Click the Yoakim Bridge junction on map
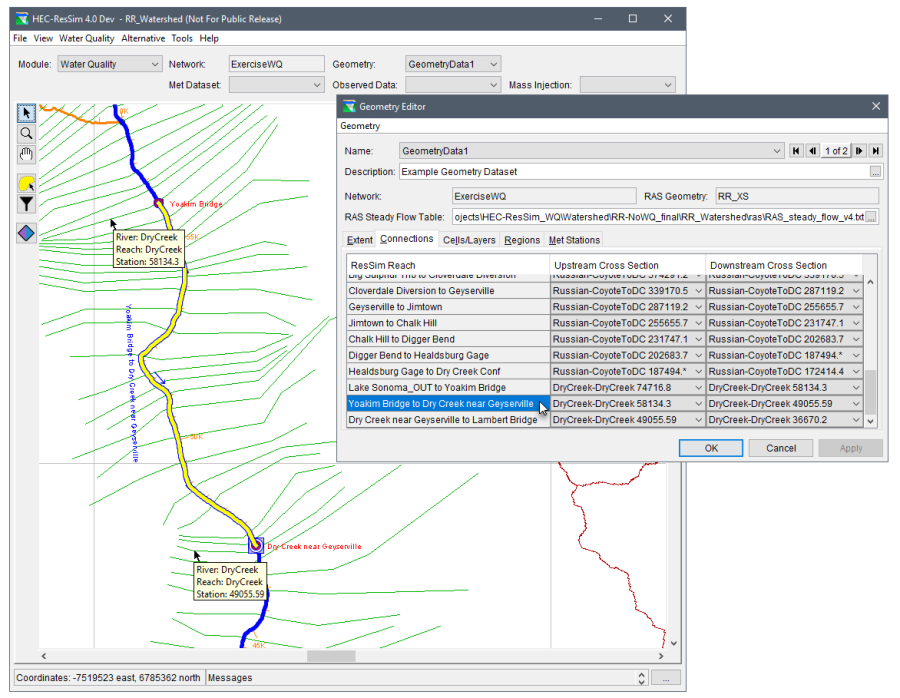Viewport: 900px width, 698px height. (158, 203)
